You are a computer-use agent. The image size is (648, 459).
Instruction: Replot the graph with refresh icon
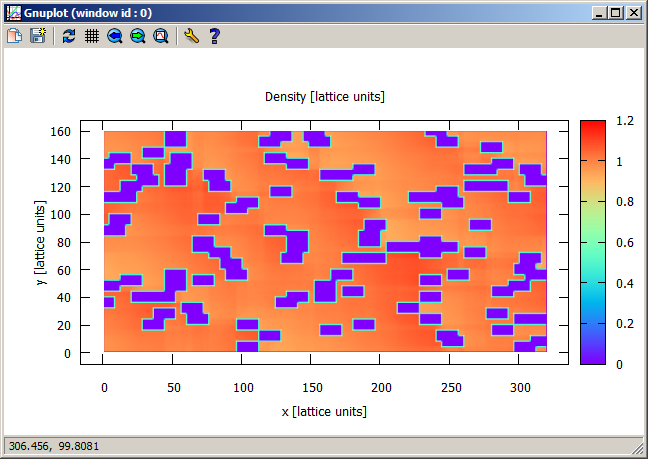pos(68,36)
